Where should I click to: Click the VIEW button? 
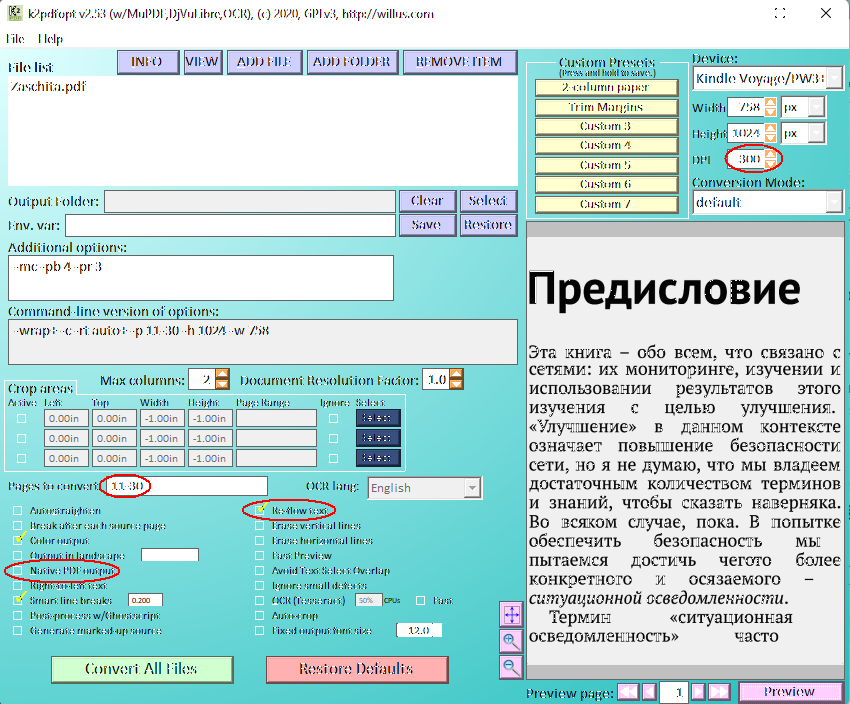point(202,62)
